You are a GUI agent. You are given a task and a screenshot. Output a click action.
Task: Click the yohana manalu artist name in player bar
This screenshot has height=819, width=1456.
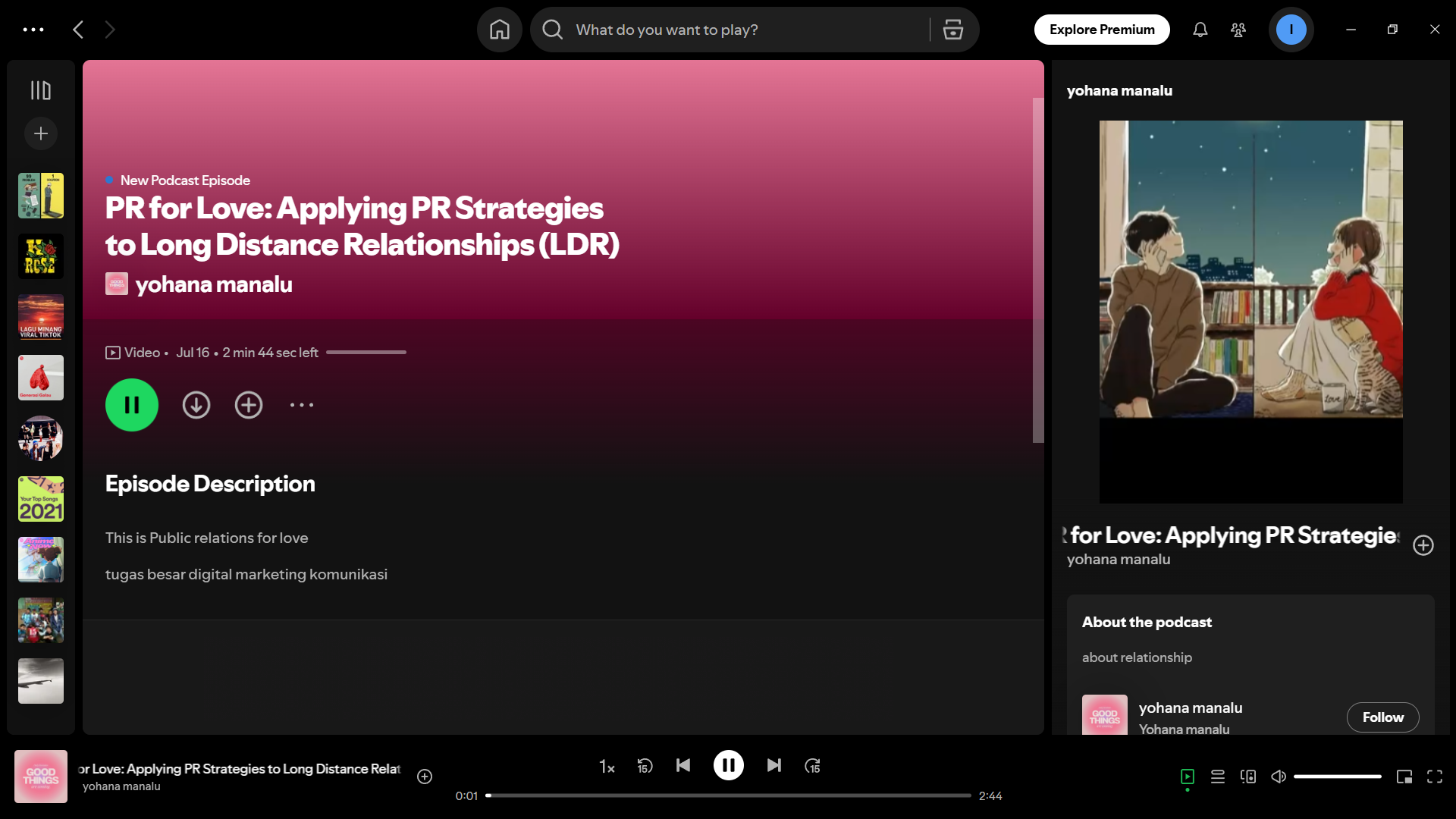[121, 786]
